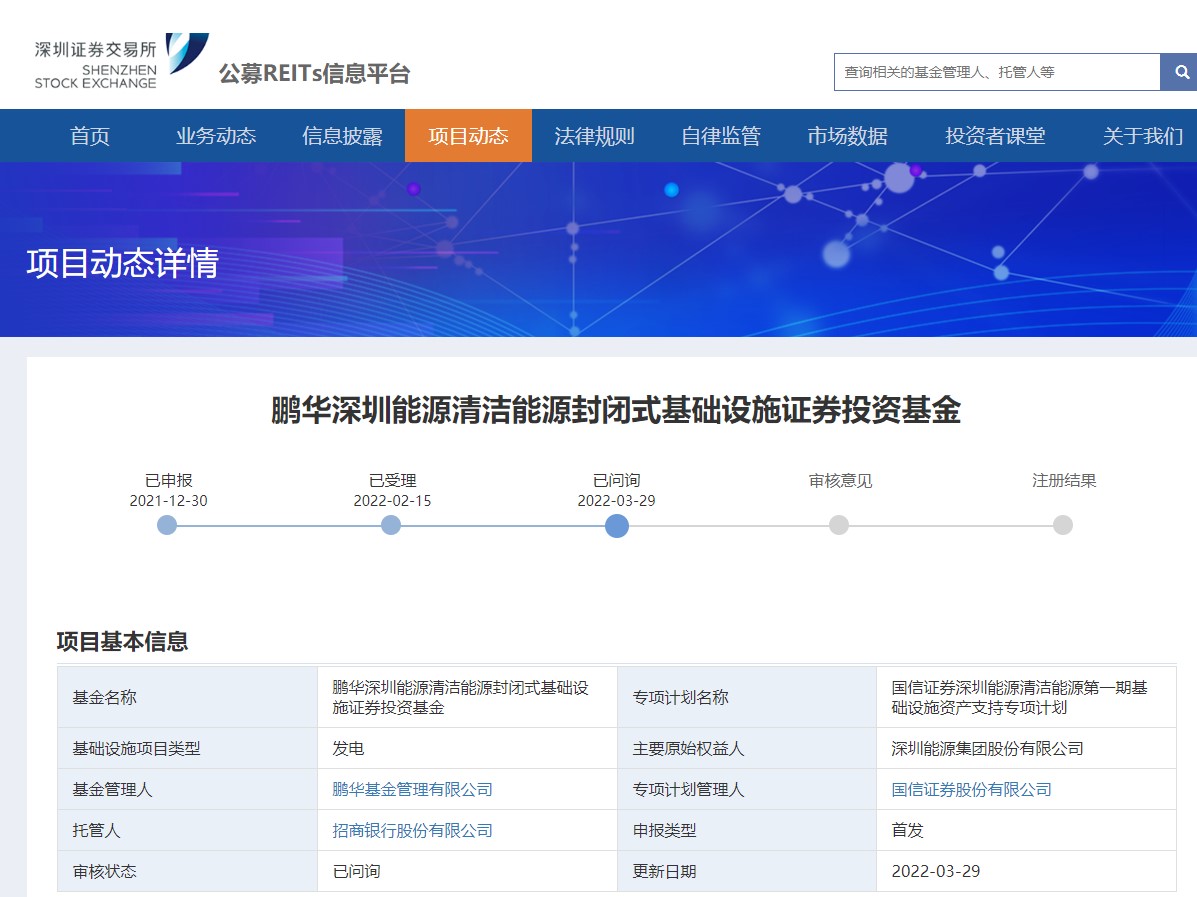Viewport: 1197px width, 897px height.
Task: Click the 基金管理人 label cell
Action: [x=188, y=789]
